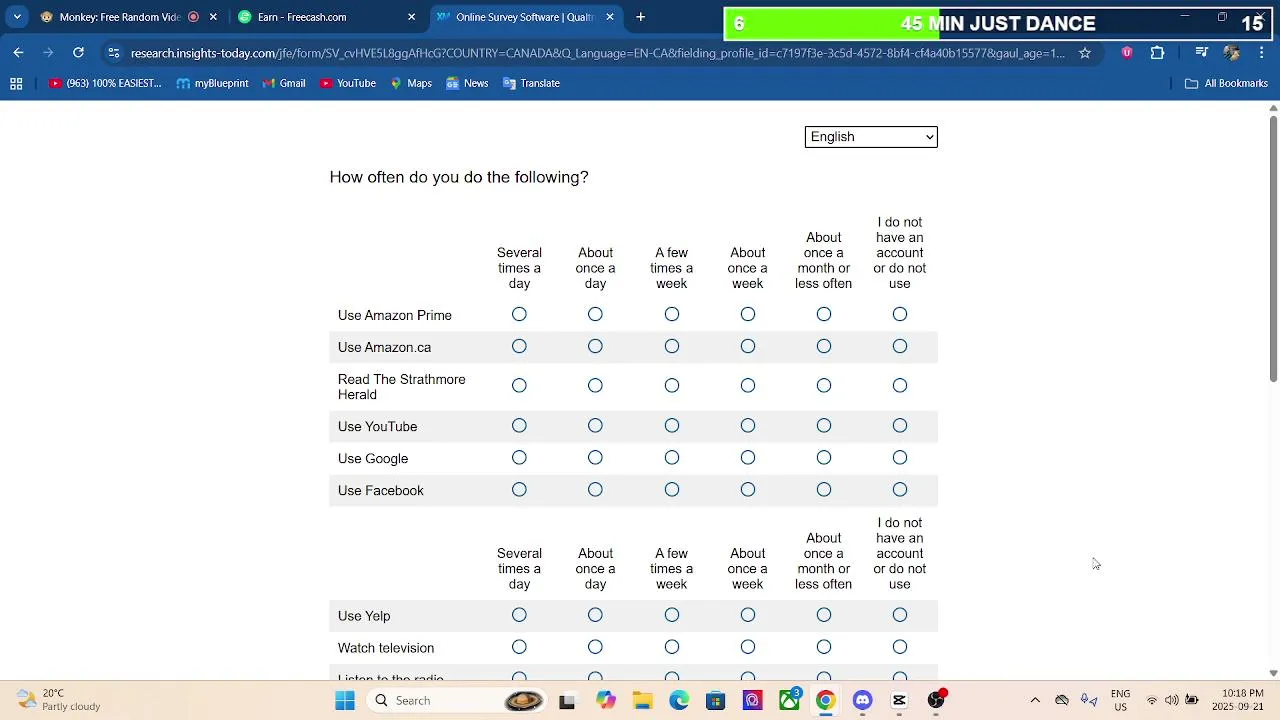Click the 45 MIN JUST DANCE overlay window

[x=1000, y=24]
